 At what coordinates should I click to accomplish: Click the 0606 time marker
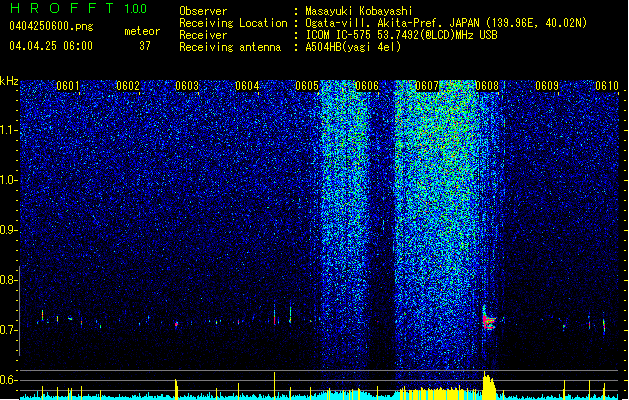coord(367,86)
